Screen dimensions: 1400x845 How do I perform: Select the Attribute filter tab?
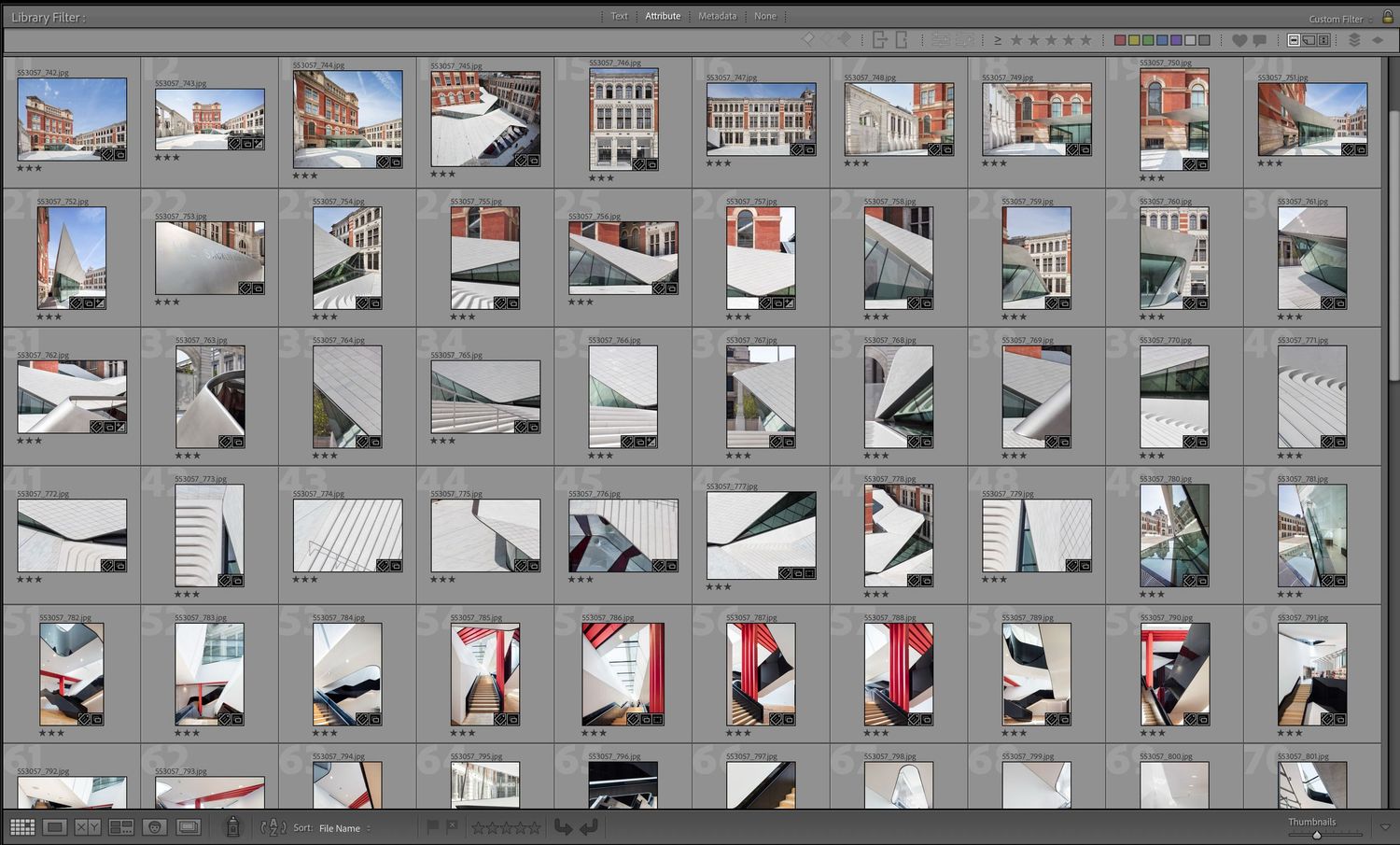pyautogui.click(x=663, y=16)
